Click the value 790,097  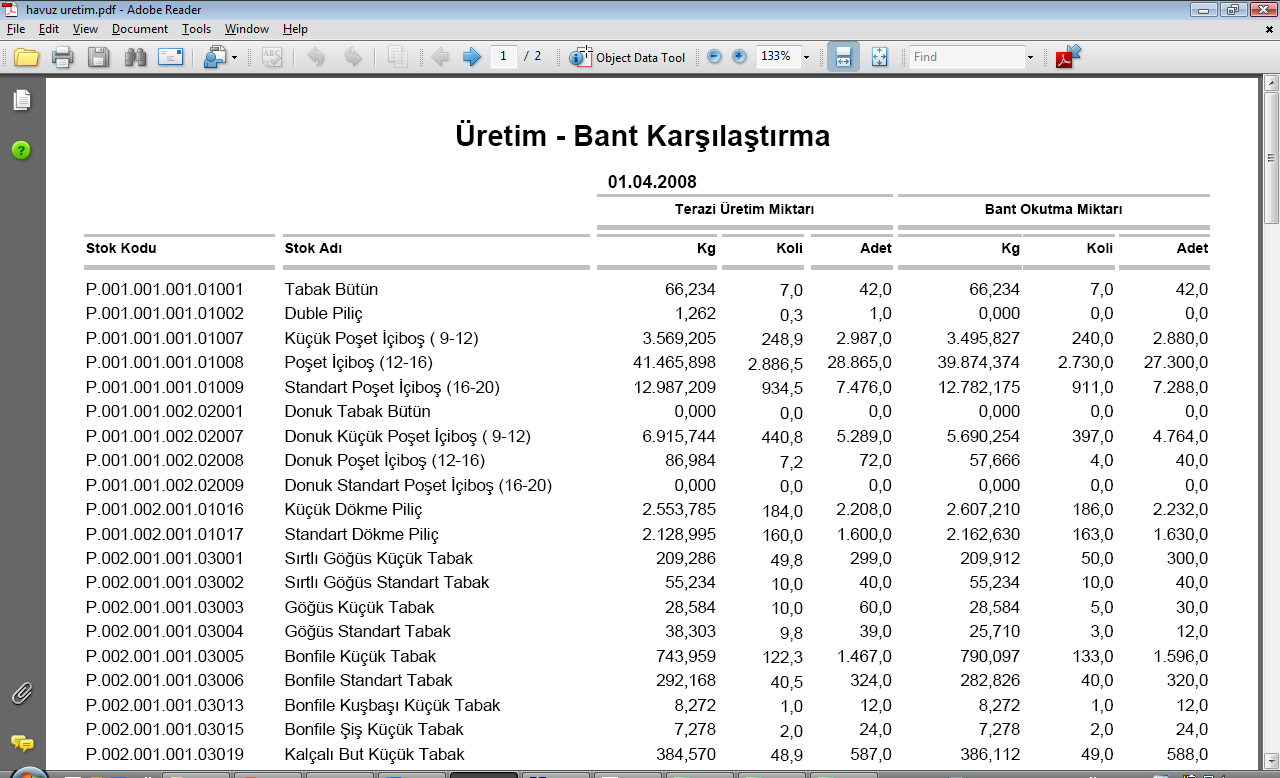click(x=990, y=656)
